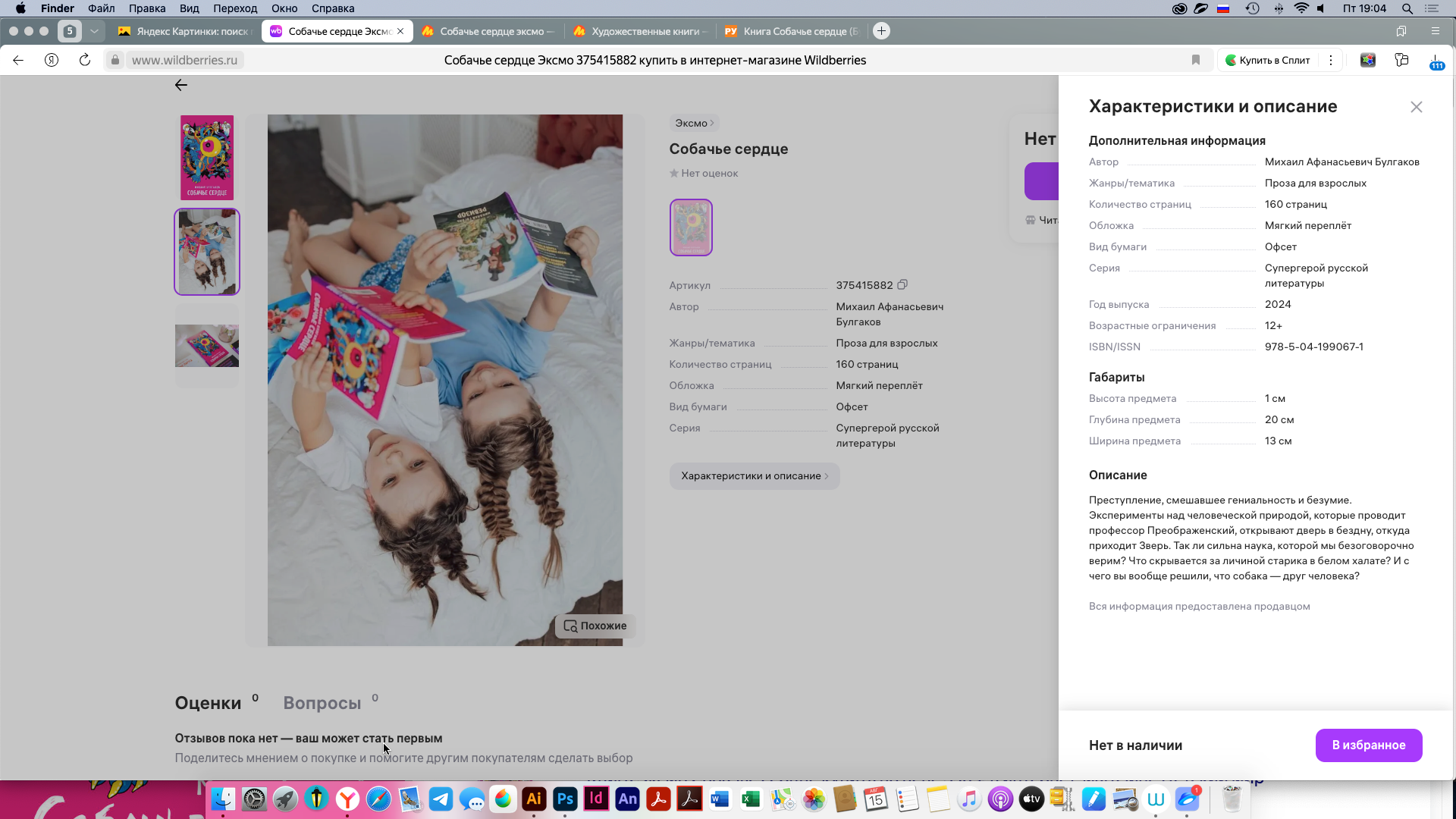
Task: Open a new browser tab with plus
Action: tap(881, 31)
